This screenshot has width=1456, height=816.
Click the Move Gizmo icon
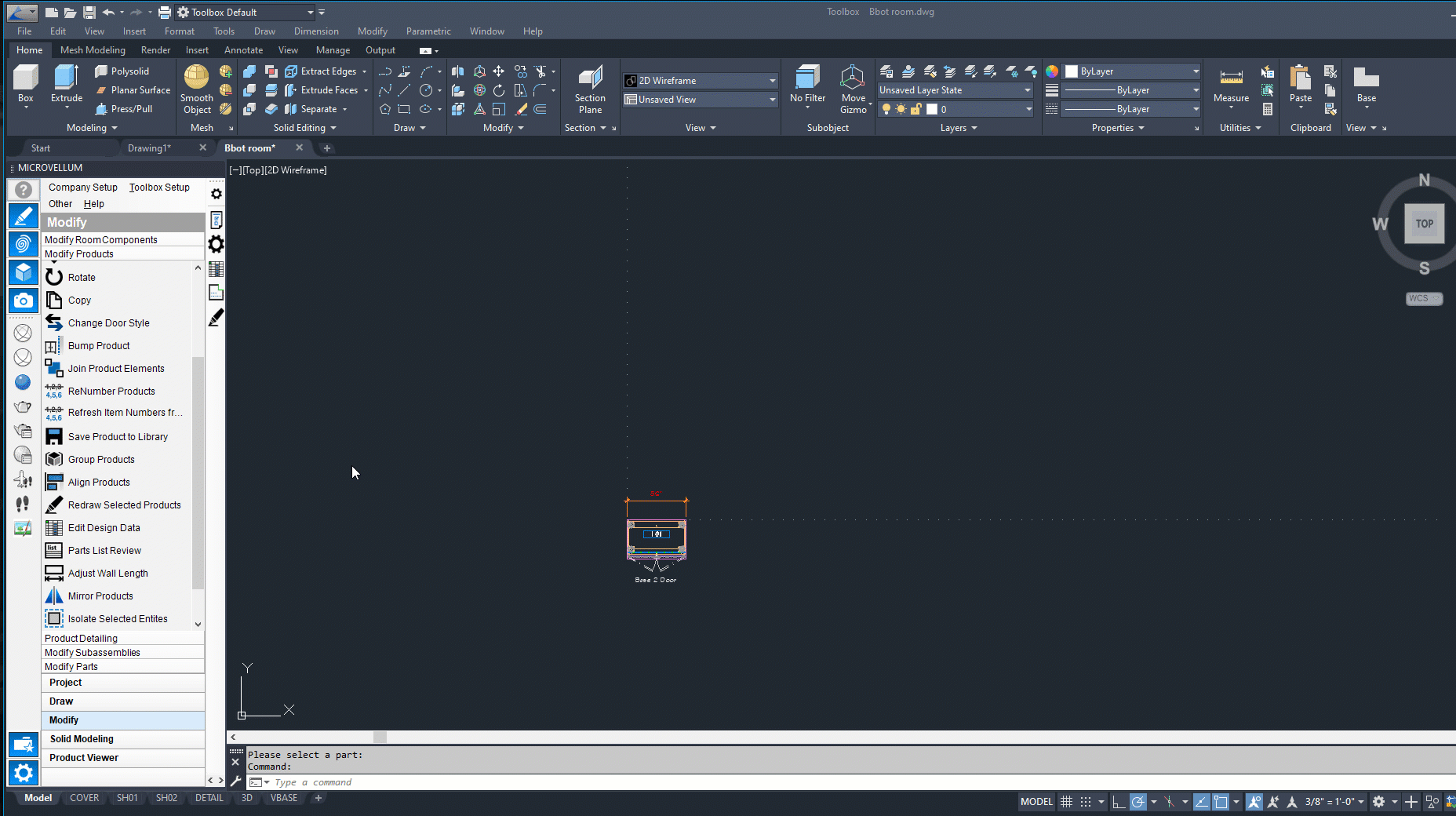tap(853, 85)
